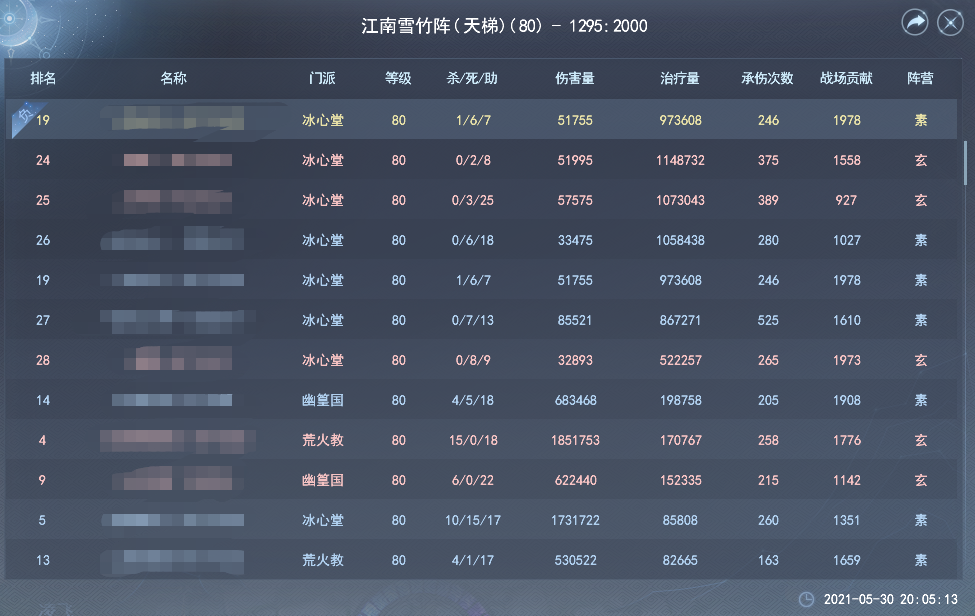Click the clock icon beside the timestamp

[806, 600]
